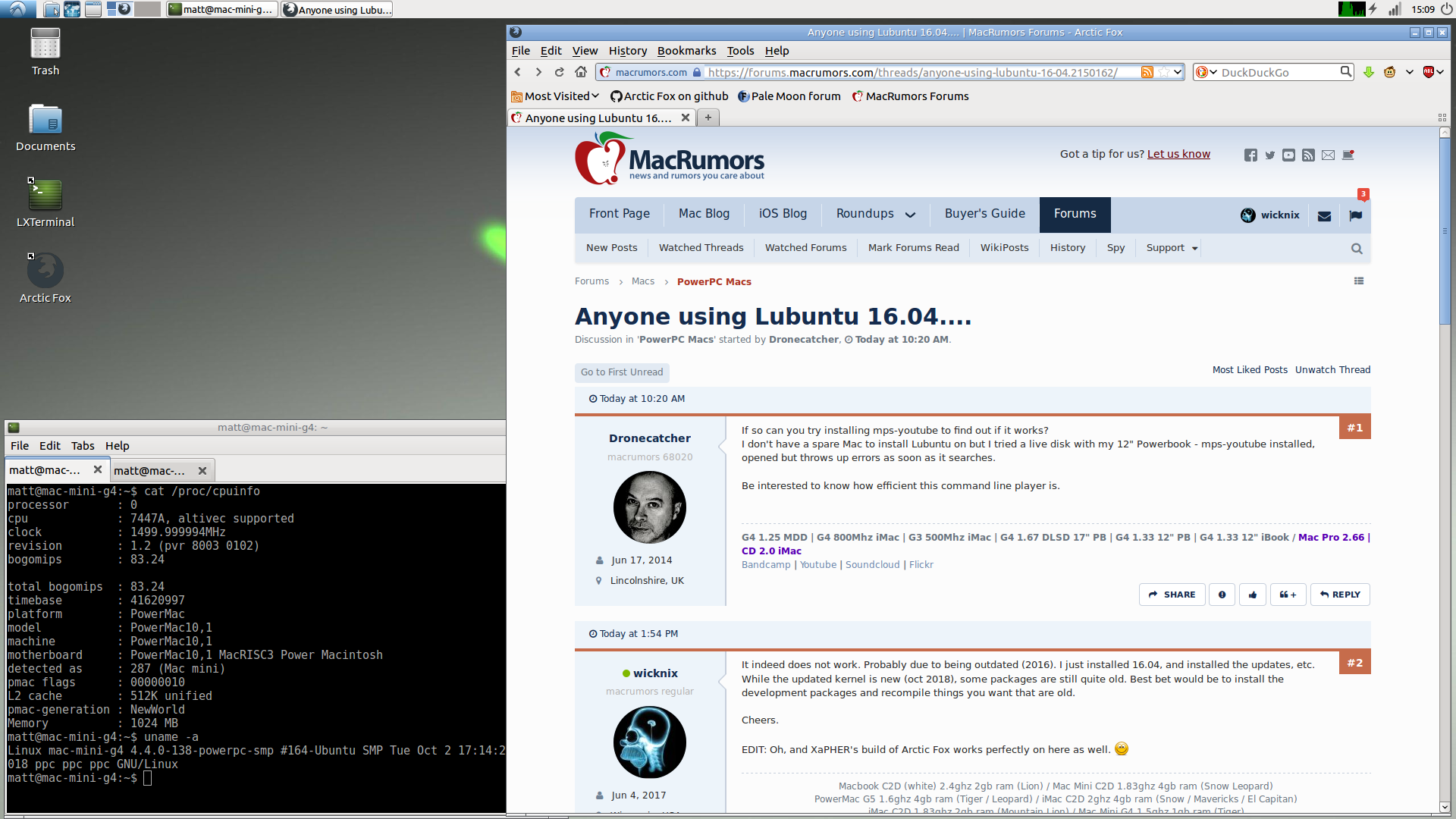The image size is (1456, 819).
Task: Click into the DuckDuckGo search field
Action: [1278, 72]
